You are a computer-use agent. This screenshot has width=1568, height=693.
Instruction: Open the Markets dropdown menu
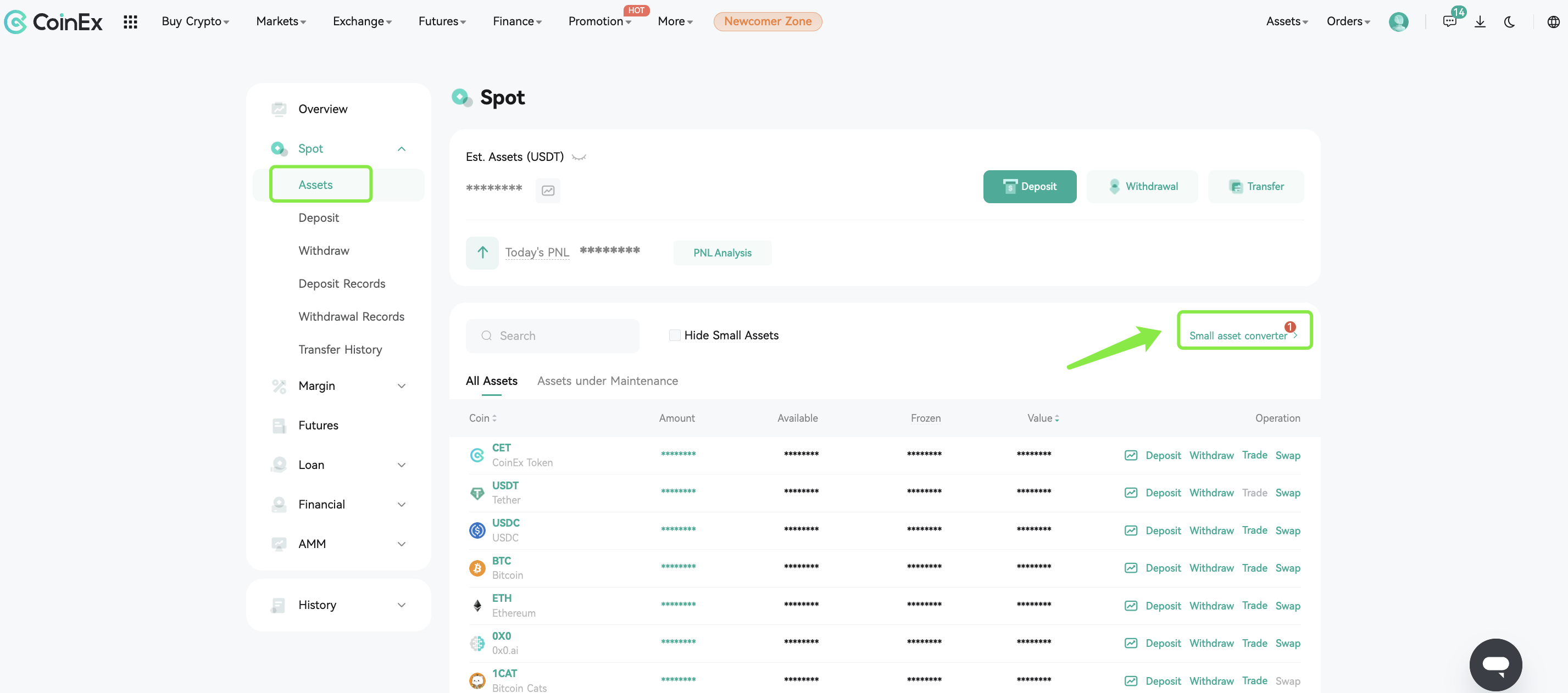coord(281,21)
